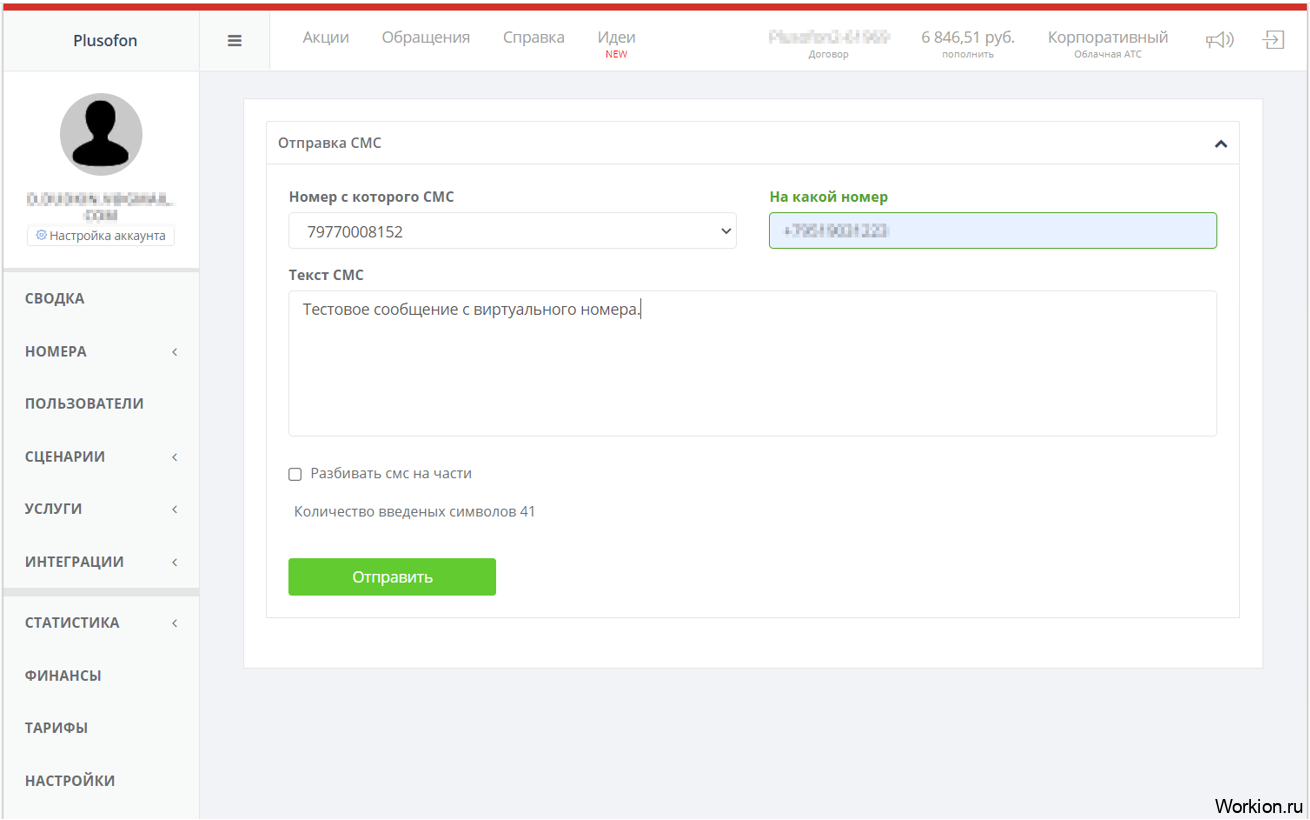Click inside the Текст СМС textarea
Screen dimensions: 1310x820
(x=753, y=364)
